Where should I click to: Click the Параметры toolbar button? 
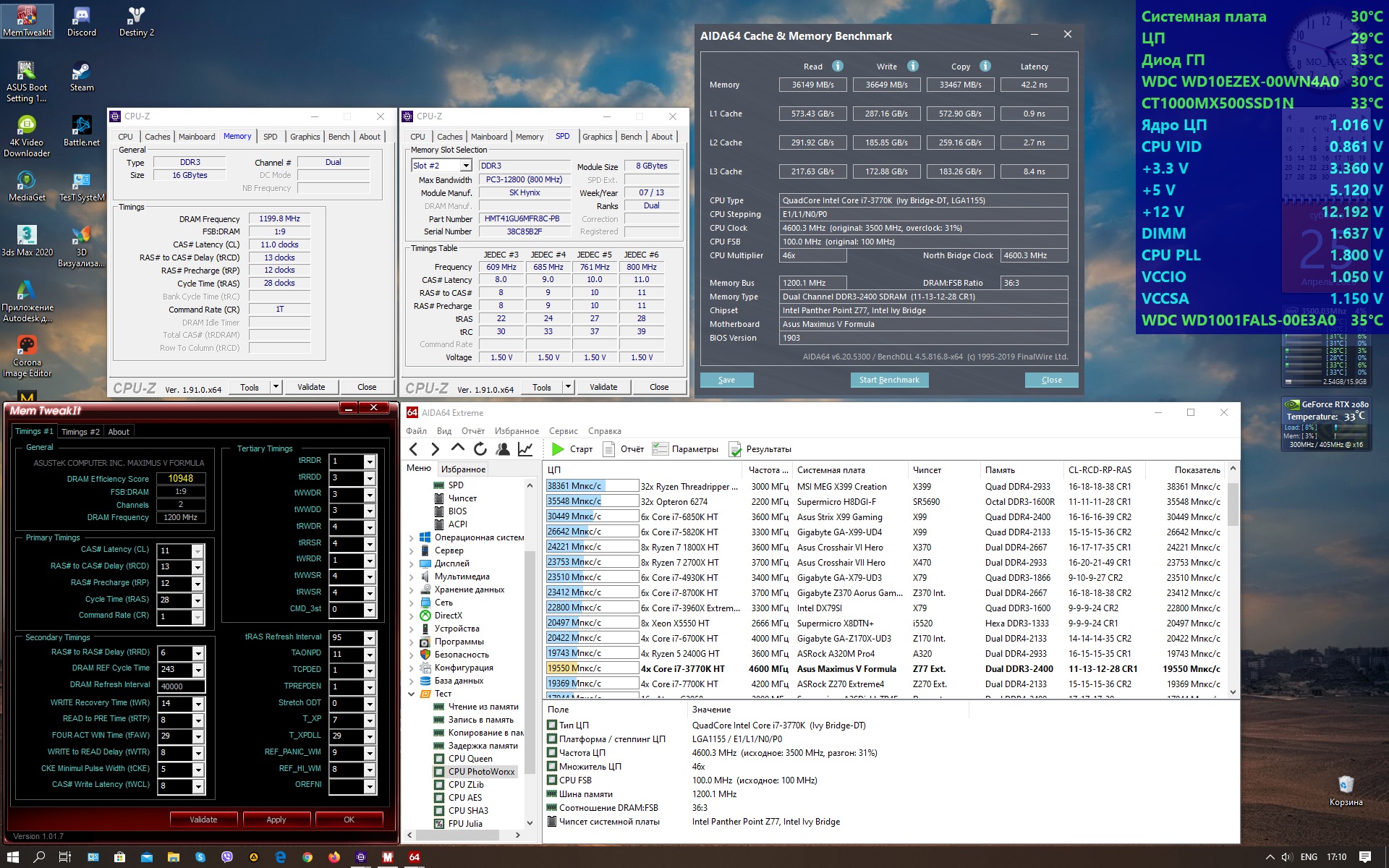[685, 449]
